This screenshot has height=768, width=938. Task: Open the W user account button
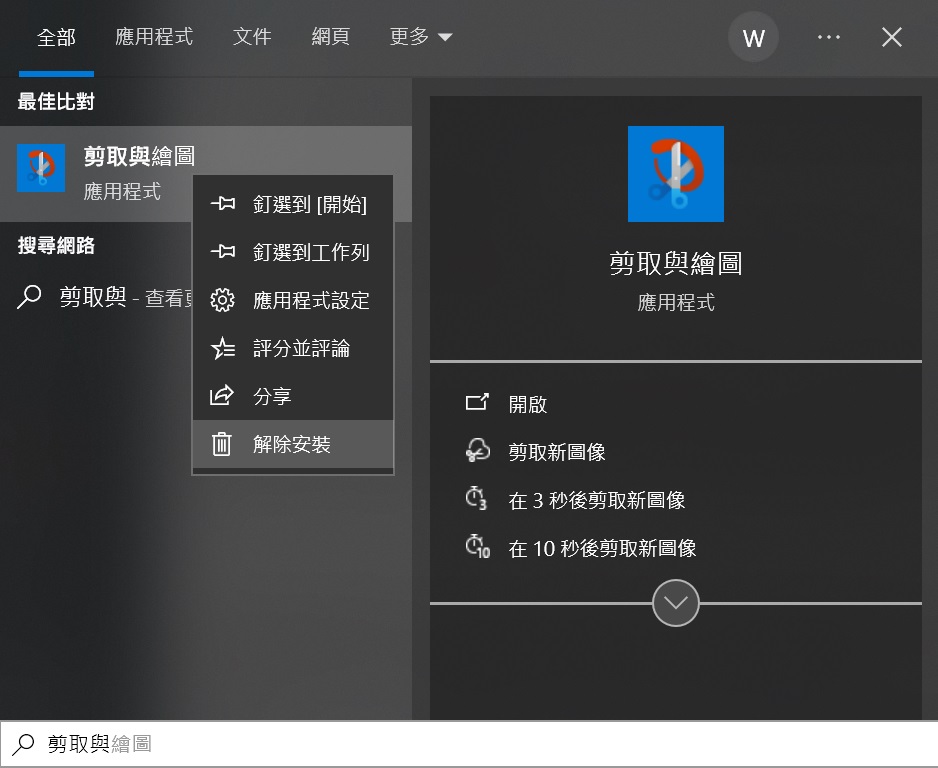[x=753, y=38]
